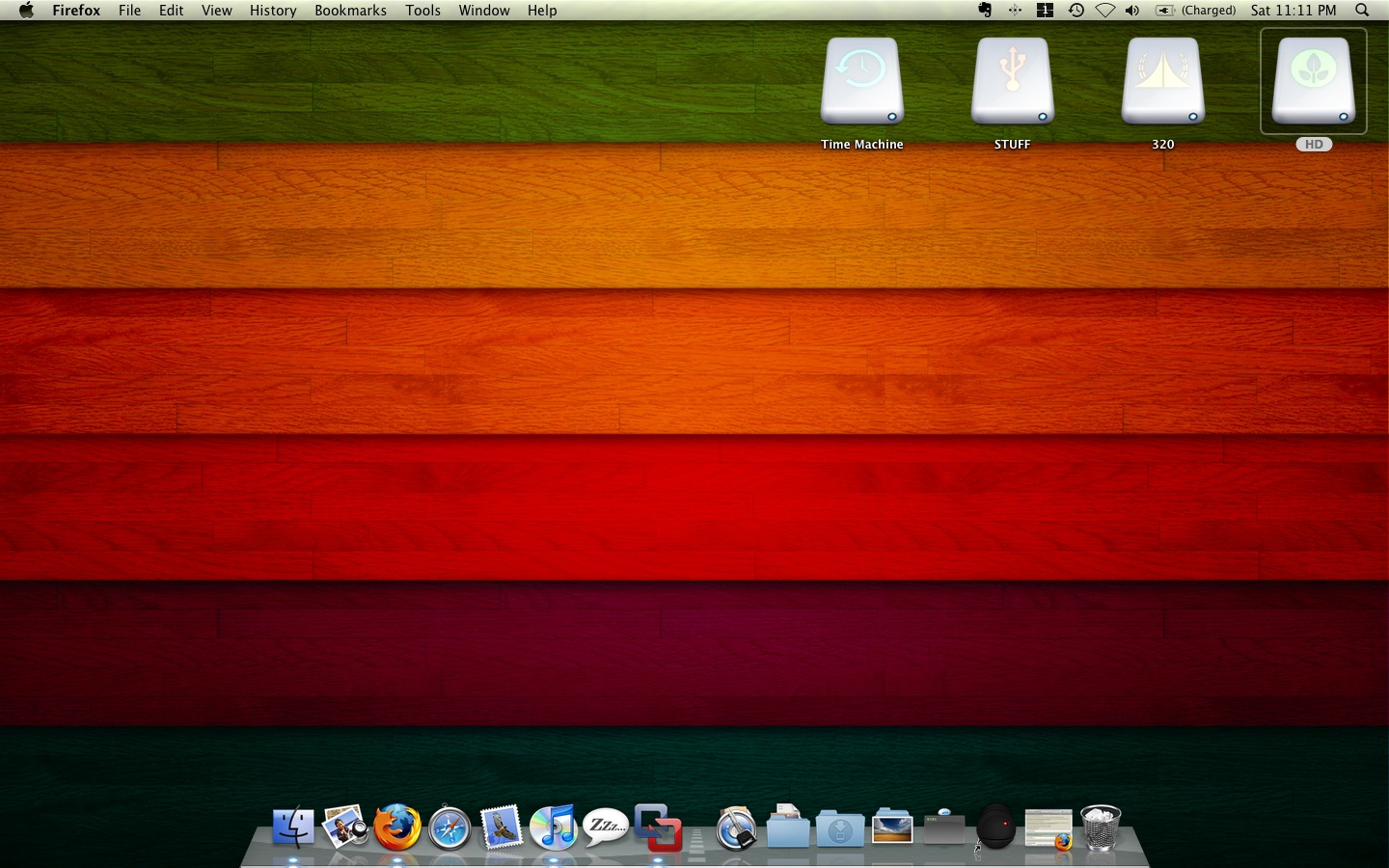Open the Downloads folder stack
Image resolution: width=1389 pixels, height=868 pixels.
pos(840,828)
